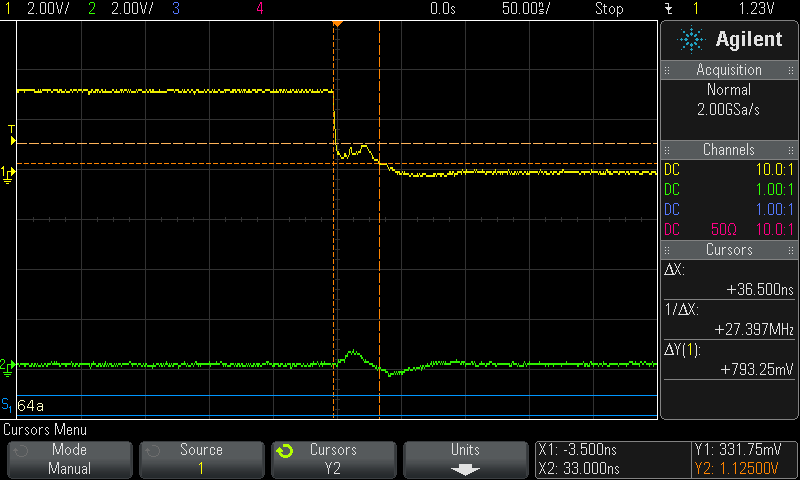The image size is (800, 480).
Task: Select channel 4 indicator in top bar
Action: point(260,9)
